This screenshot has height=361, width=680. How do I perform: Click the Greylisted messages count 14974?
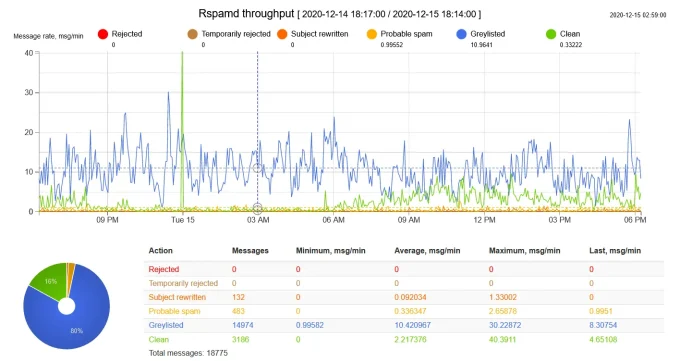click(x=242, y=325)
